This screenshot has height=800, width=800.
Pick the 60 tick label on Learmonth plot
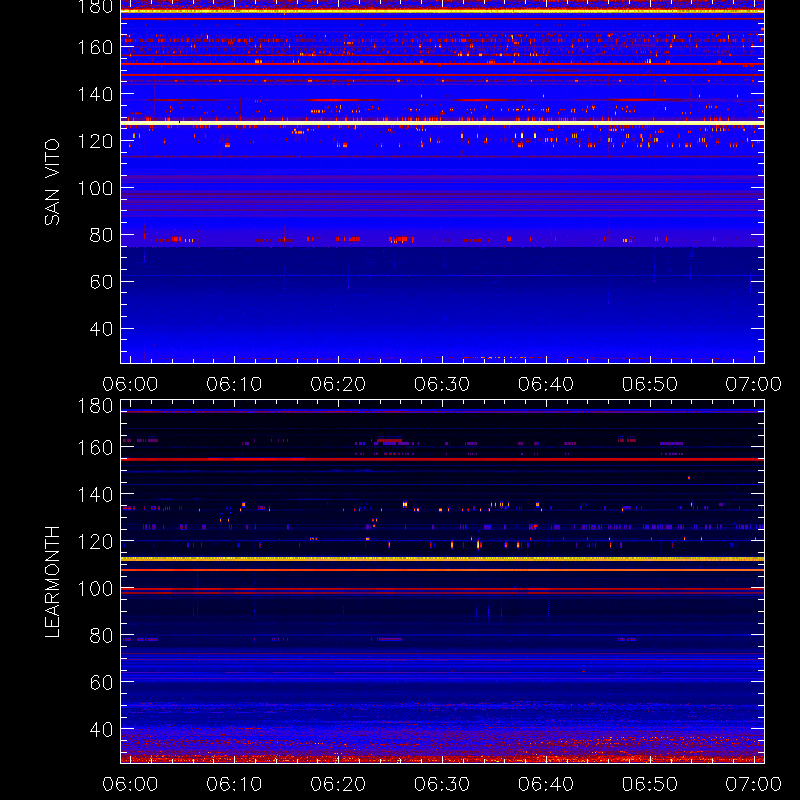102,682
